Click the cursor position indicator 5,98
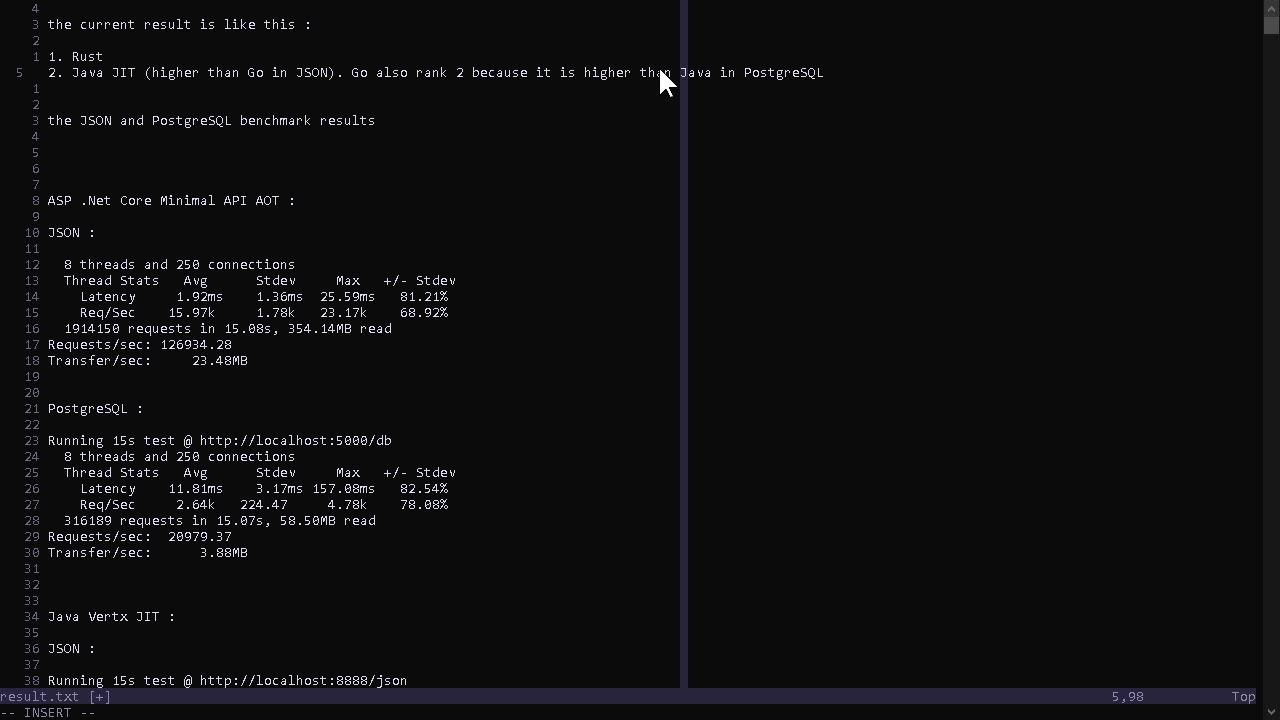Screen dimensions: 1280x720 (x=1127, y=697)
